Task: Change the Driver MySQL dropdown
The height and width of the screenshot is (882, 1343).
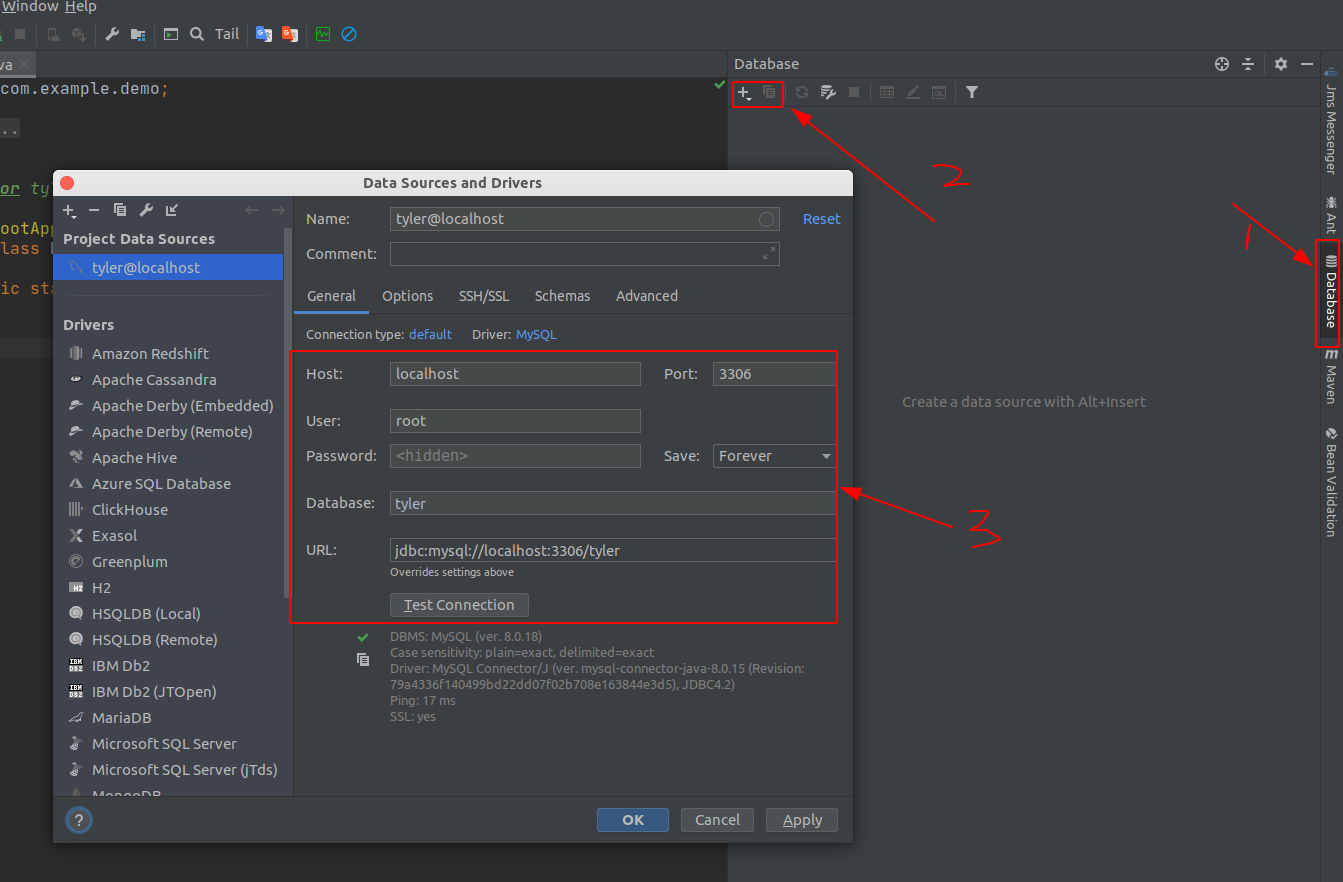Action: 536,334
